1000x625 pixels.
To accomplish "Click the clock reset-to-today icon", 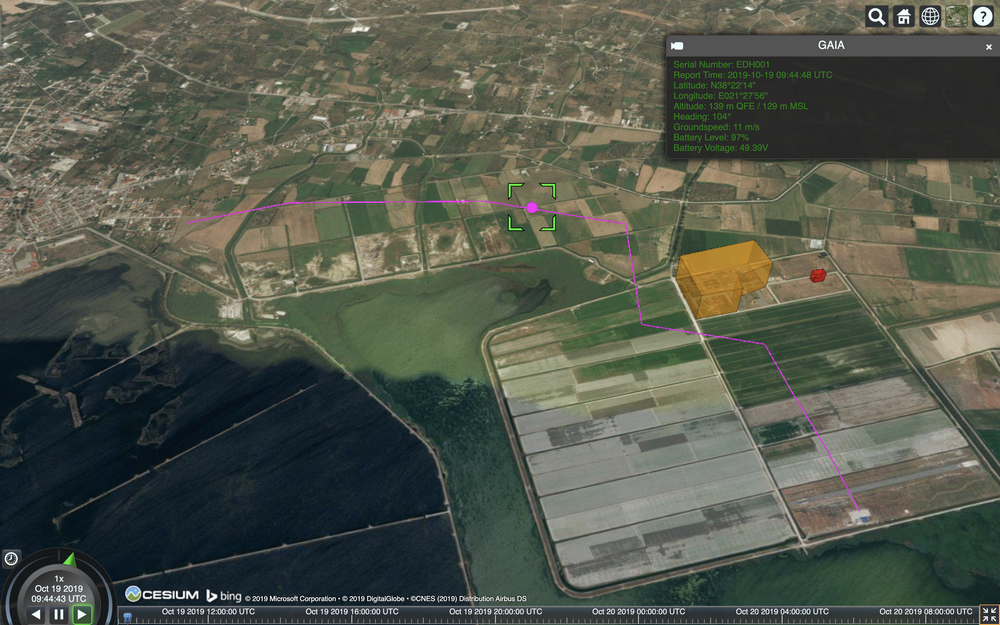I will 11,558.
